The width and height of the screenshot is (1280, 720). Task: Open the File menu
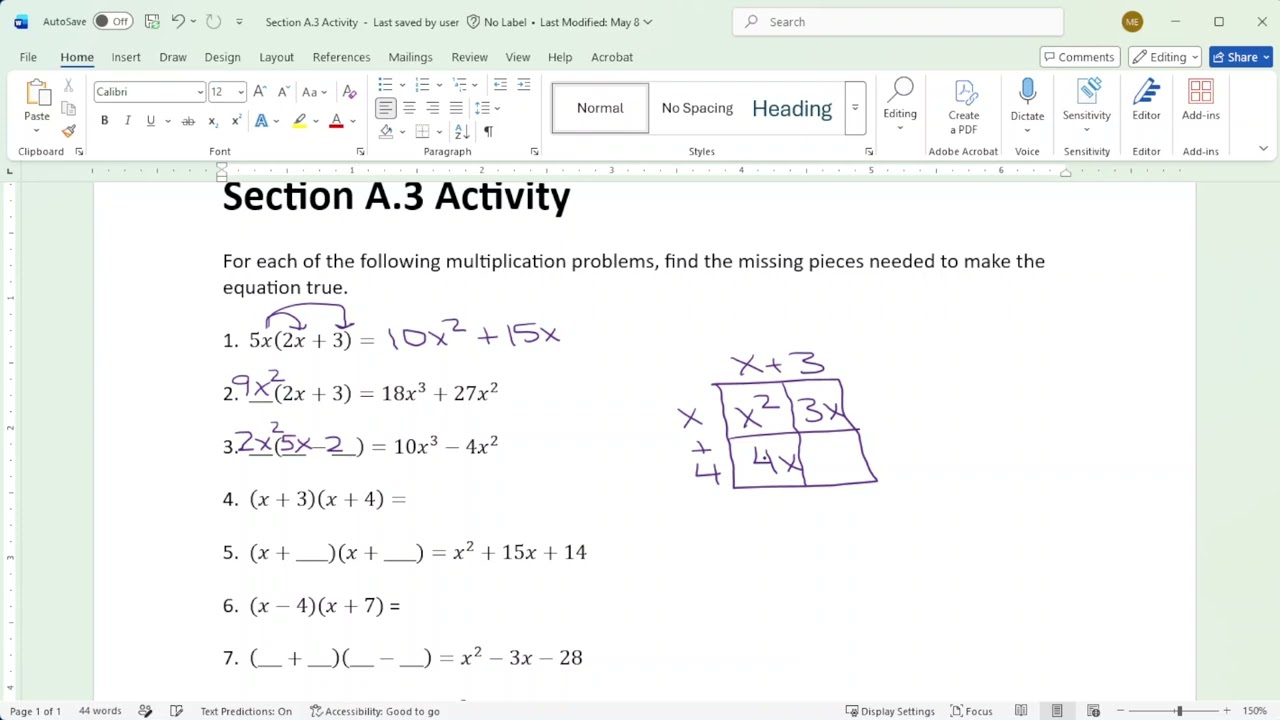[28, 57]
